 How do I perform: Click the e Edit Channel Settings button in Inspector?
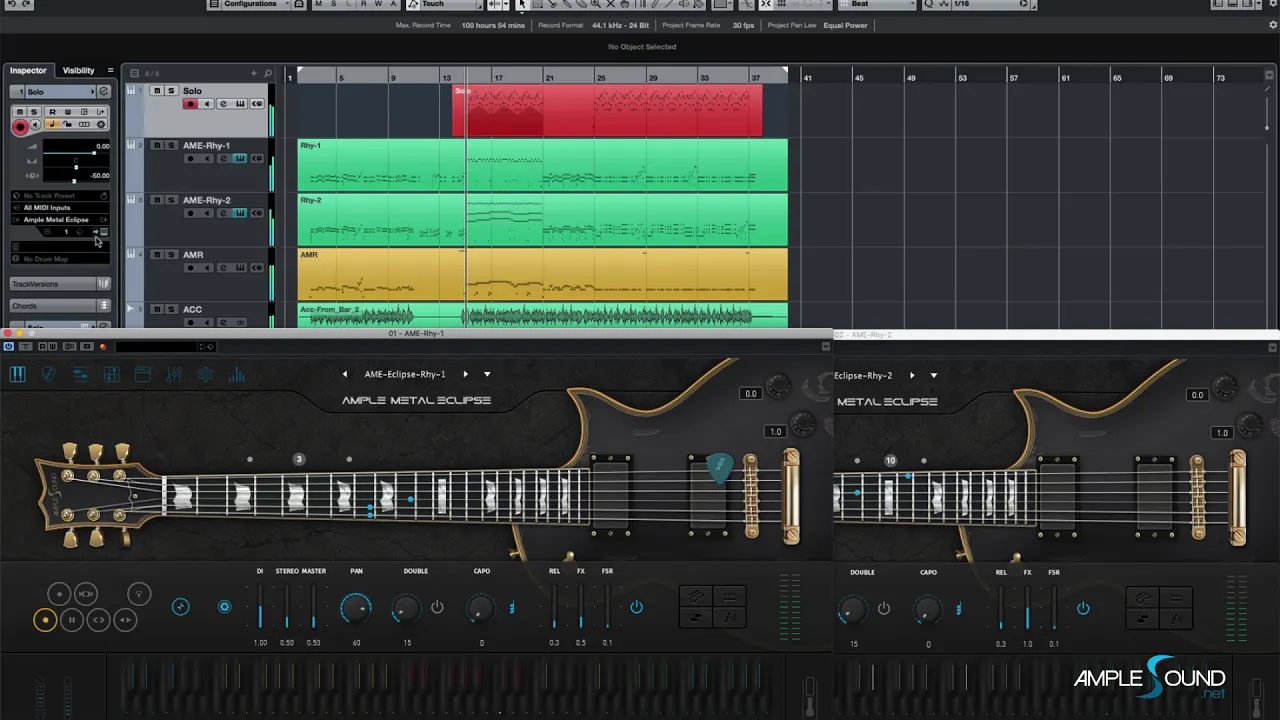(x=103, y=91)
